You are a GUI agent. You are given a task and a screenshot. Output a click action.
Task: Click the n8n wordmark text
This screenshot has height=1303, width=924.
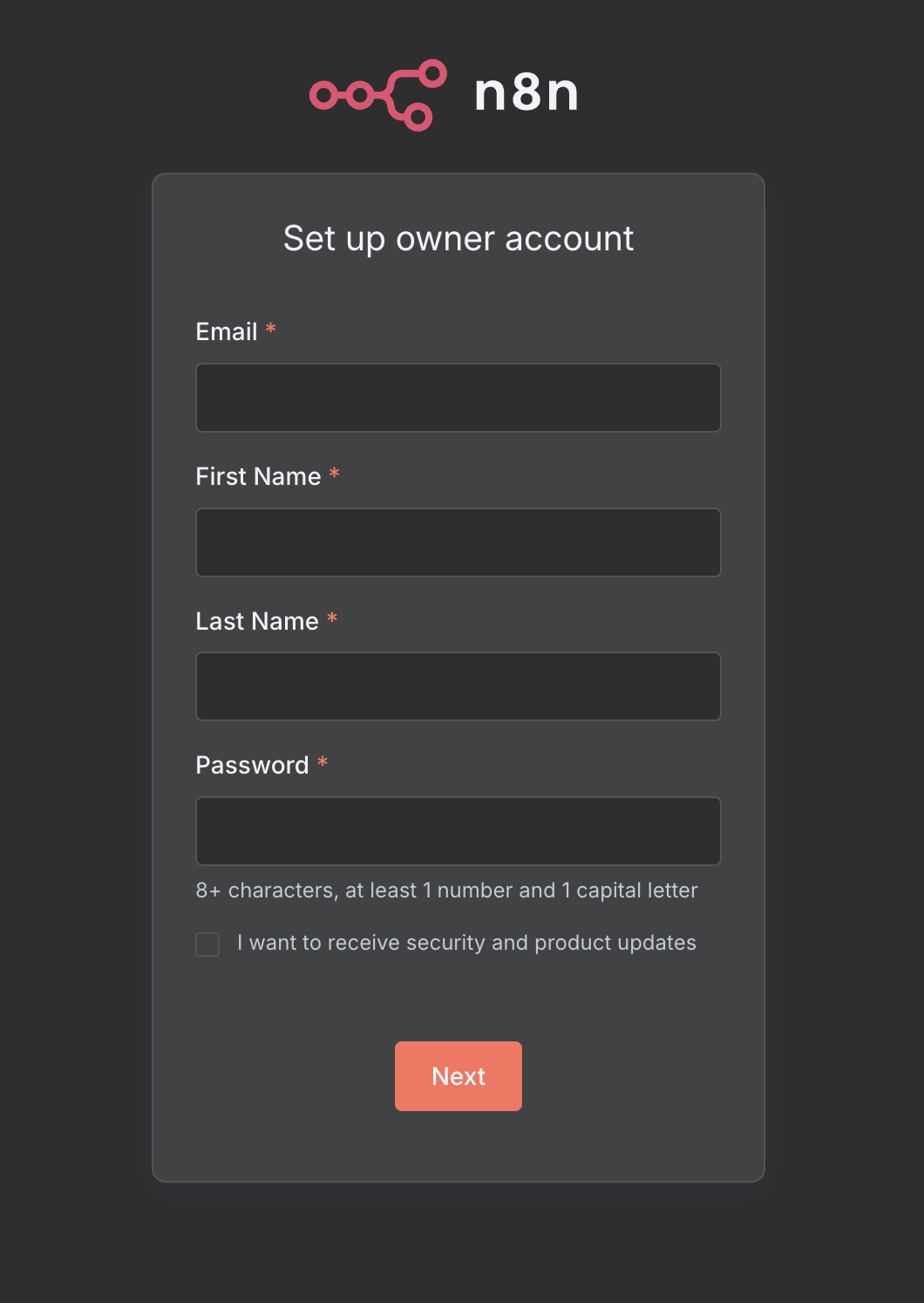pyautogui.click(x=527, y=92)
